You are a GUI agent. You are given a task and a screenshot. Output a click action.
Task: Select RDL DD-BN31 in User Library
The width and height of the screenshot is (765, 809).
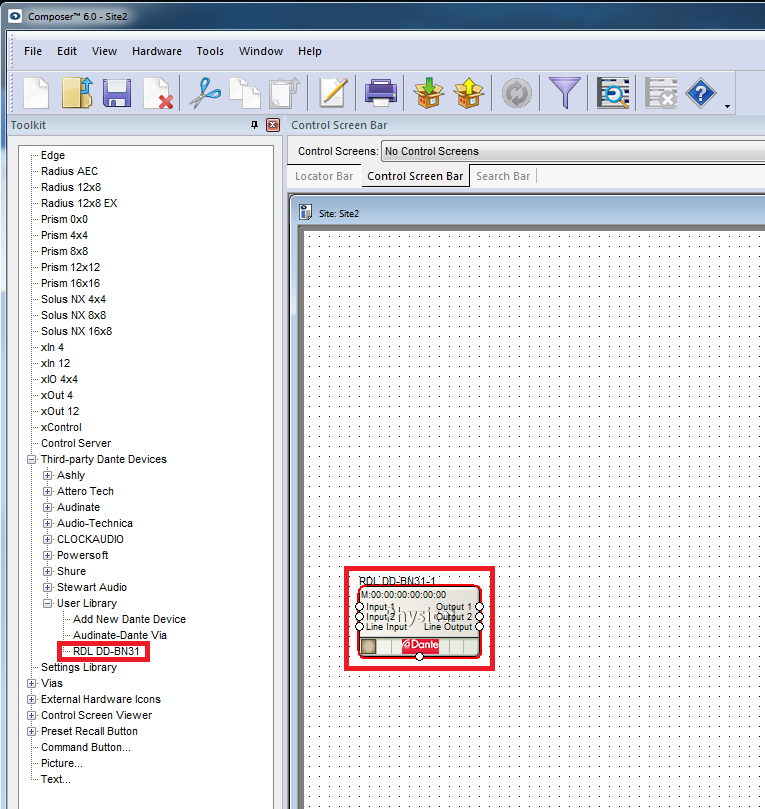tap(106, 651)
